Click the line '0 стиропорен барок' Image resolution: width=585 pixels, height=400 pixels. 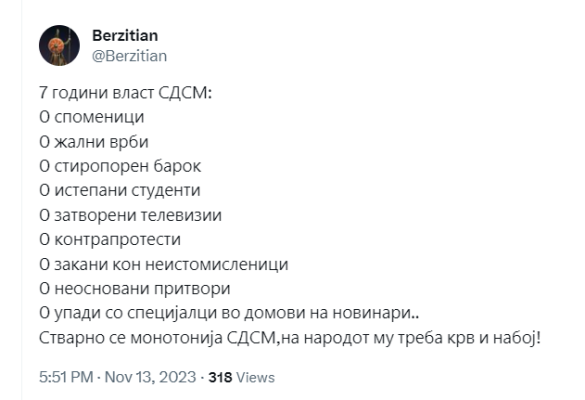click(x=120, y=166)
